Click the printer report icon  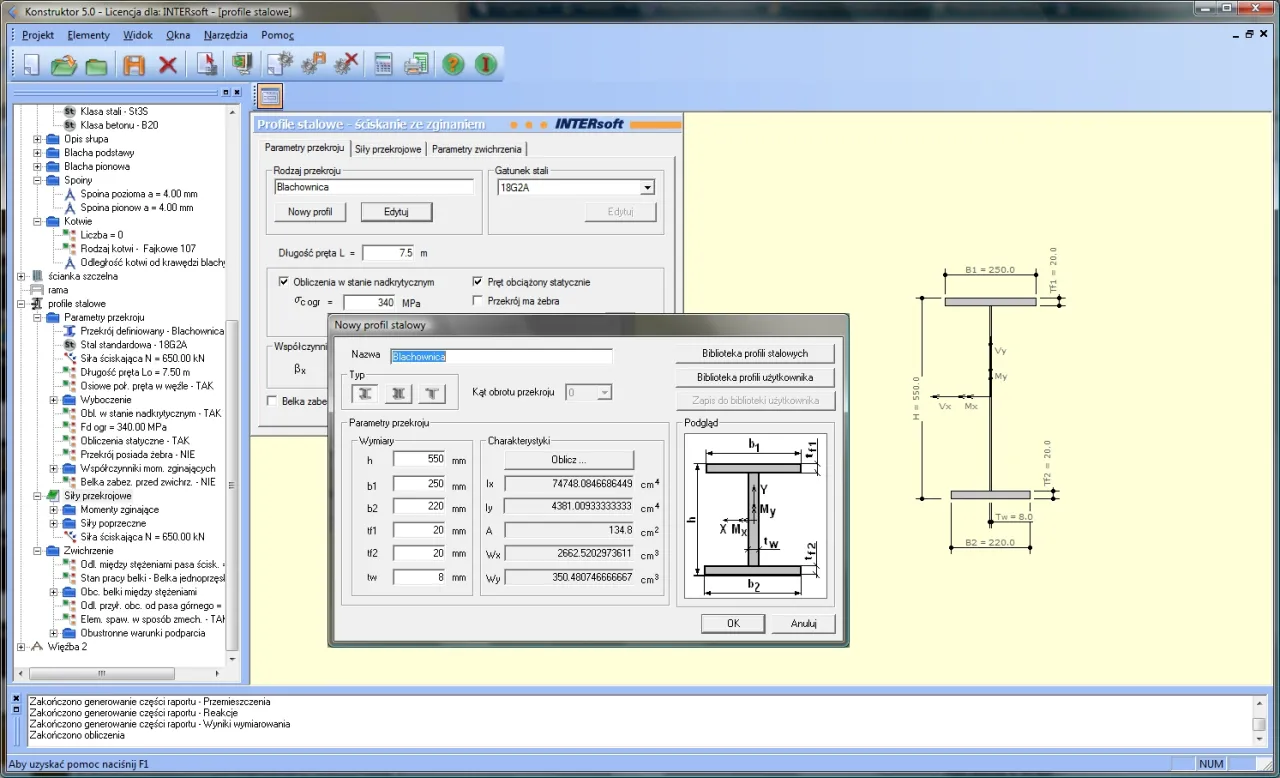click(x=416, y=65)
